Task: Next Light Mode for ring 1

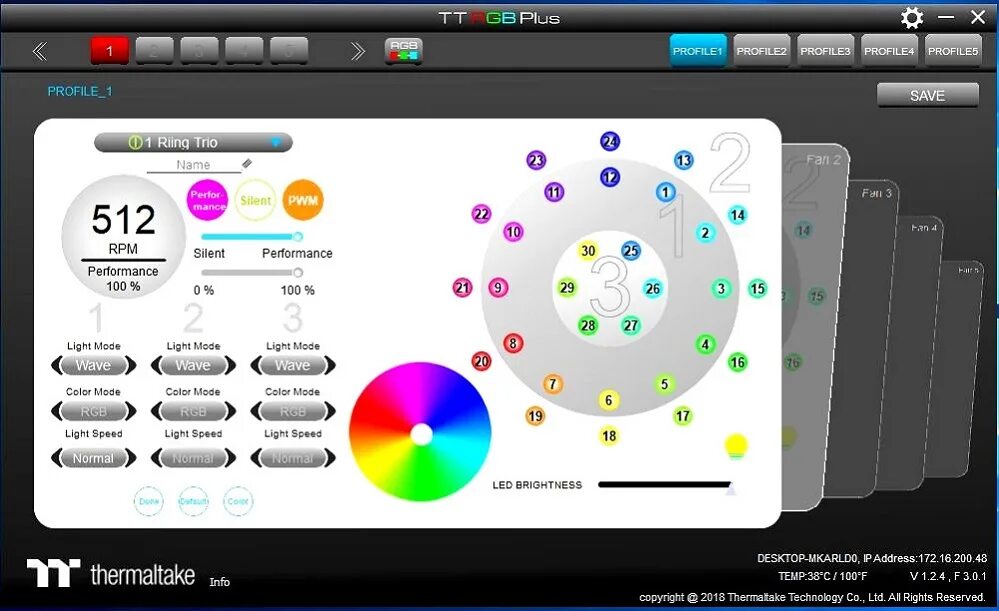Action: [131, 366]
